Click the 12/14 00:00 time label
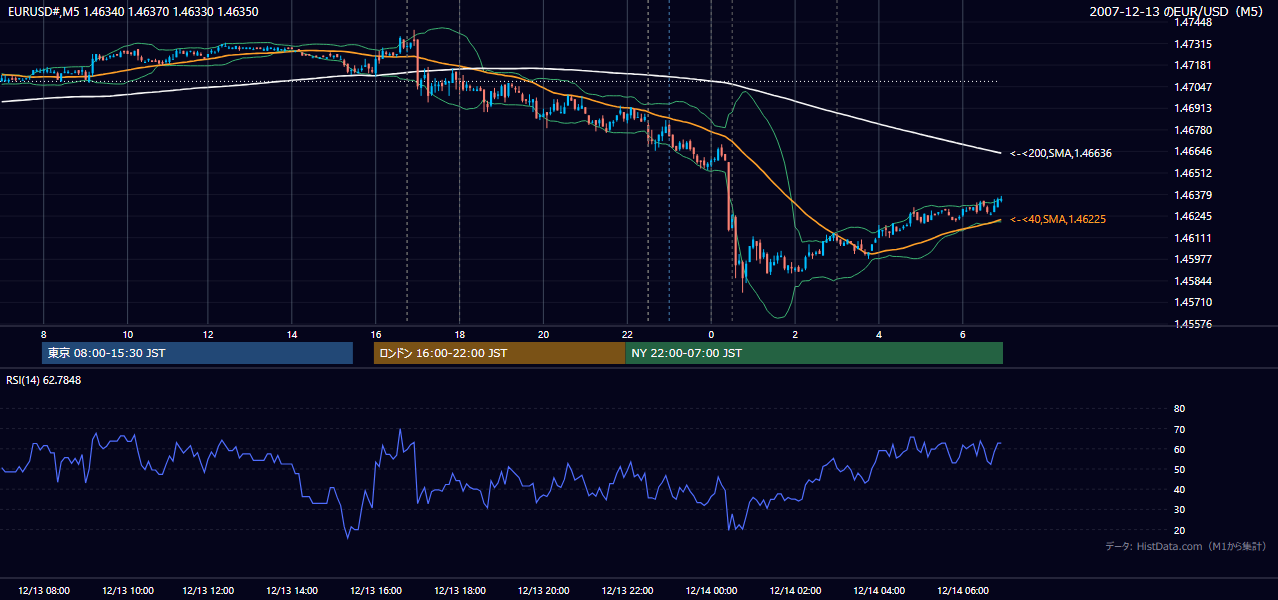1278x600 pixels. [x=711, y=591]
